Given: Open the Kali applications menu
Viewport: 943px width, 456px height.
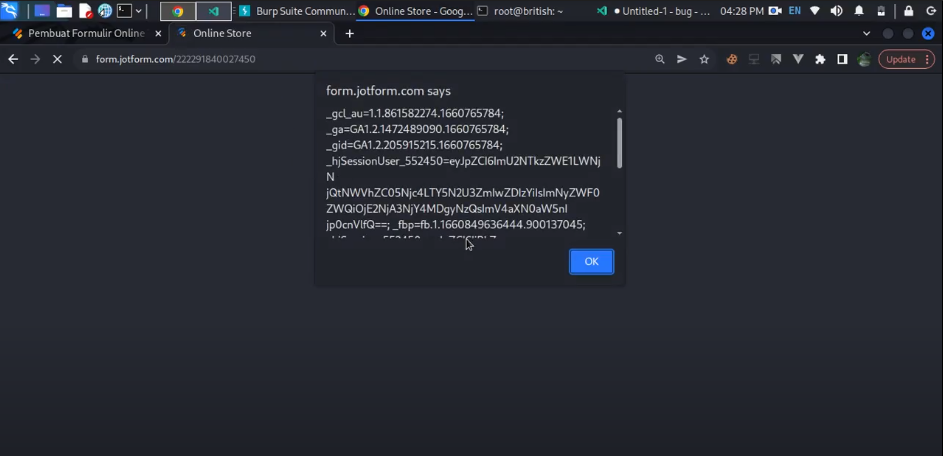Looking at the screenshot, I should (x=10, y=11).
